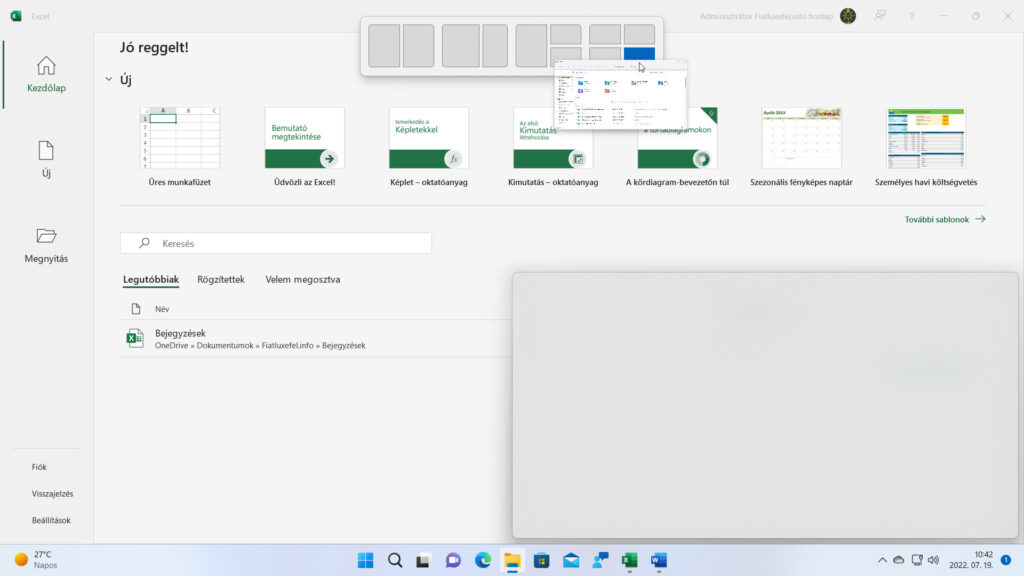Open the Kezdőlap home icon in sidebar

[46, 66]
